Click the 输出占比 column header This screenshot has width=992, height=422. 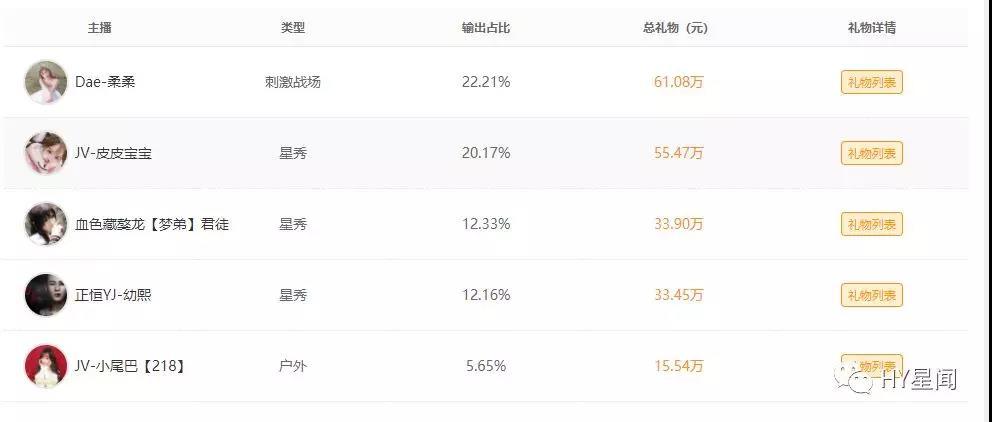(486, 28)
